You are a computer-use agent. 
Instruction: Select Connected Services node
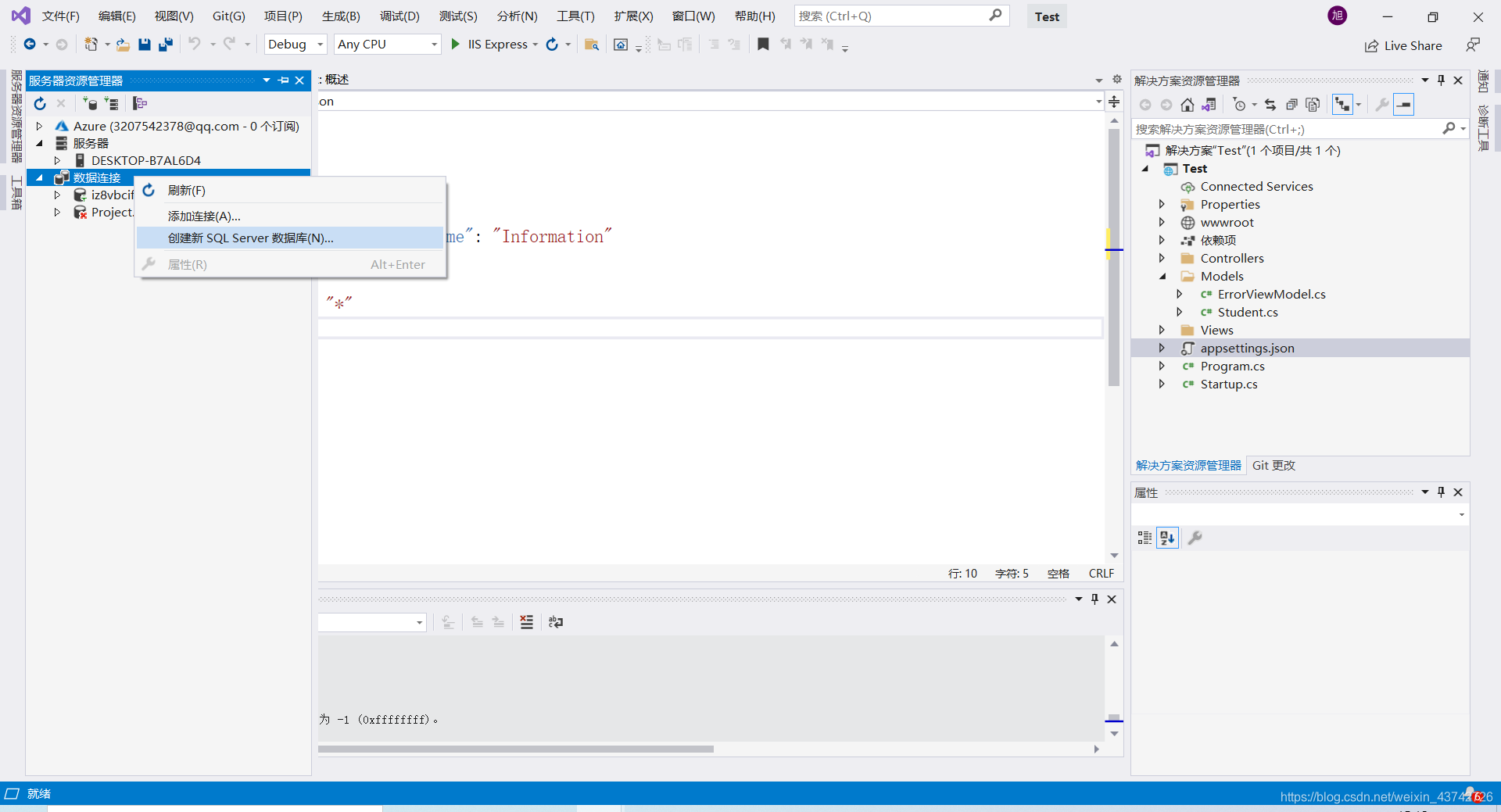coord(1256,186)
